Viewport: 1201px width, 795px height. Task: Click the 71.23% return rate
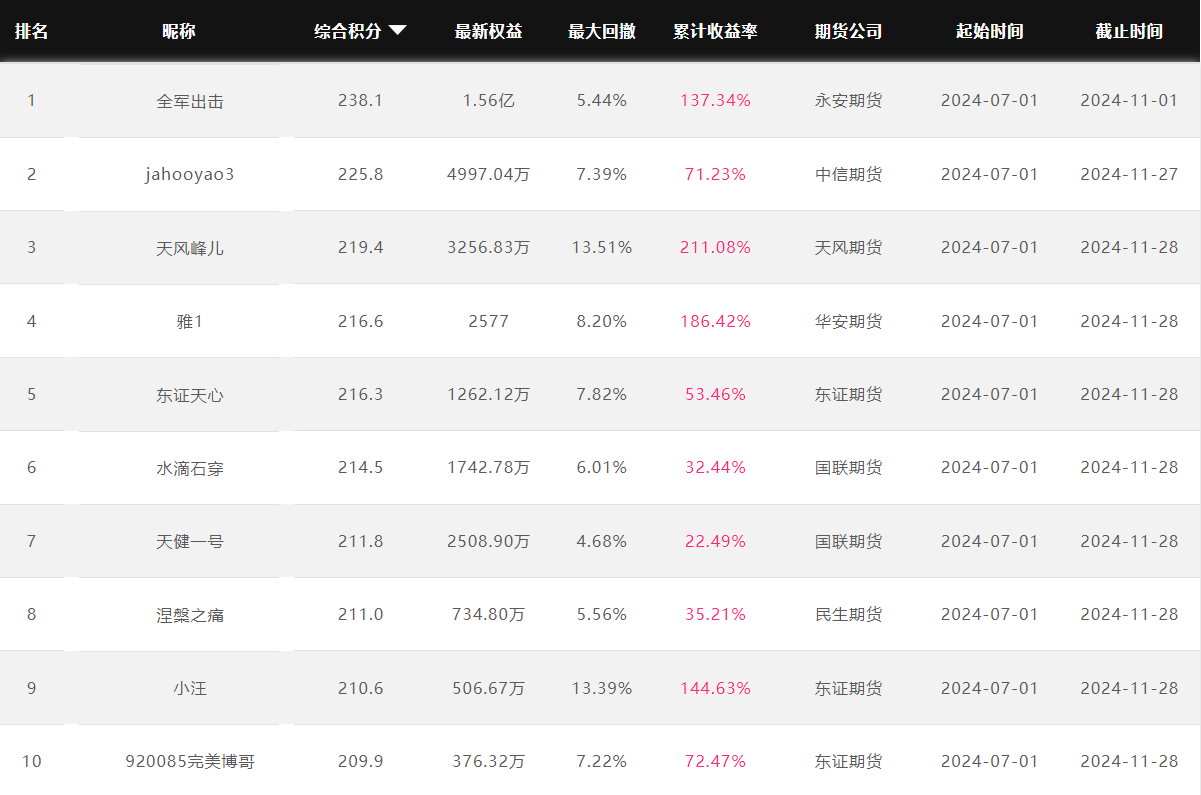[x=715, y=174]
